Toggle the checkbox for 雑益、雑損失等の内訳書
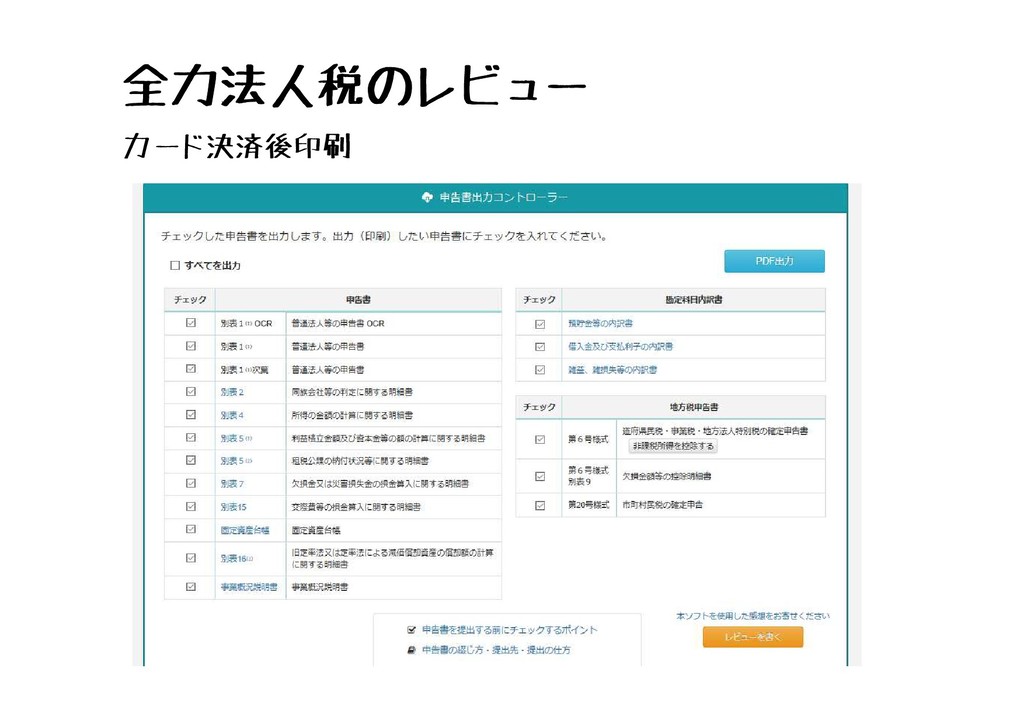 540,370
